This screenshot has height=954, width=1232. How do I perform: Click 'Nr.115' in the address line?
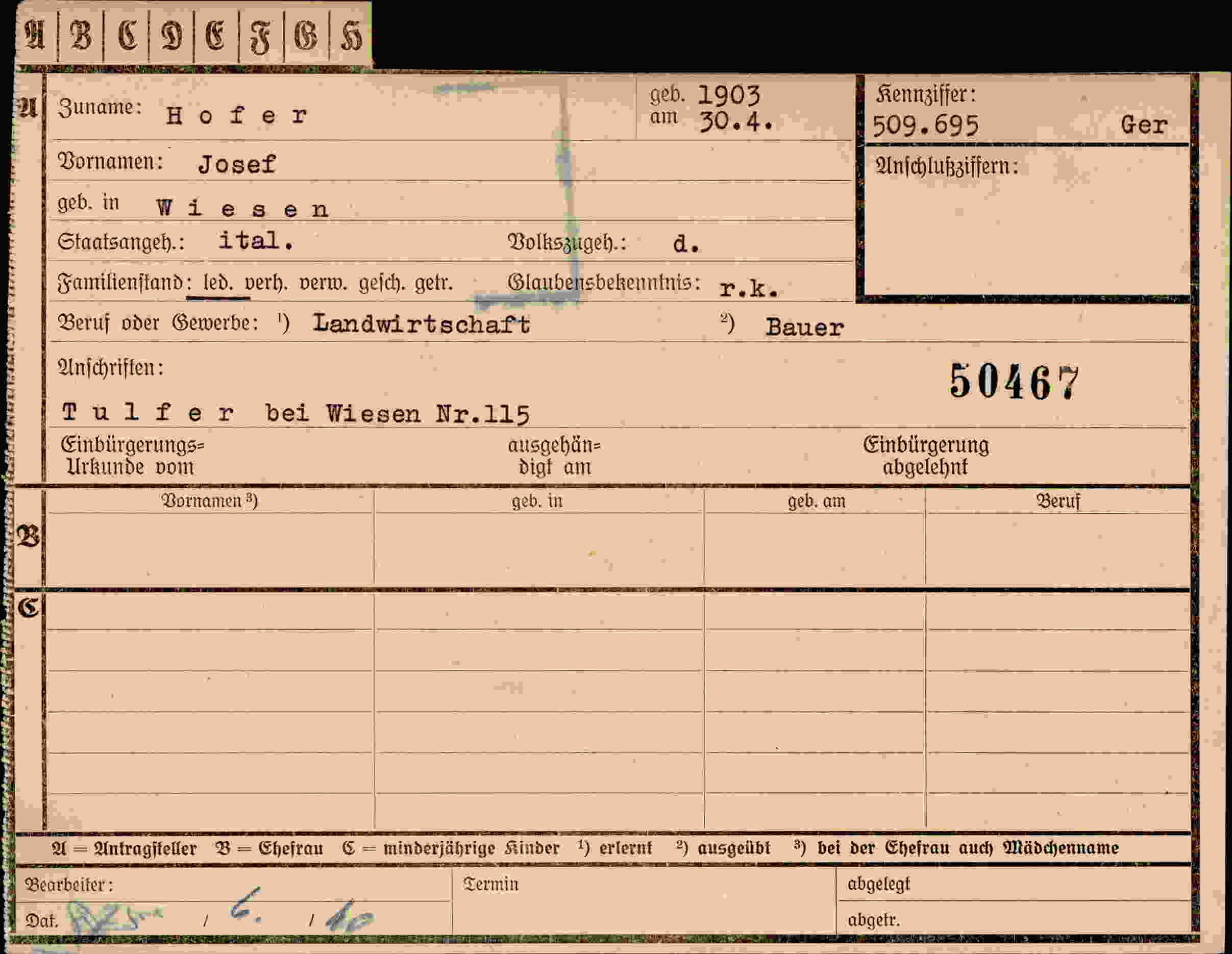[482, 414]
